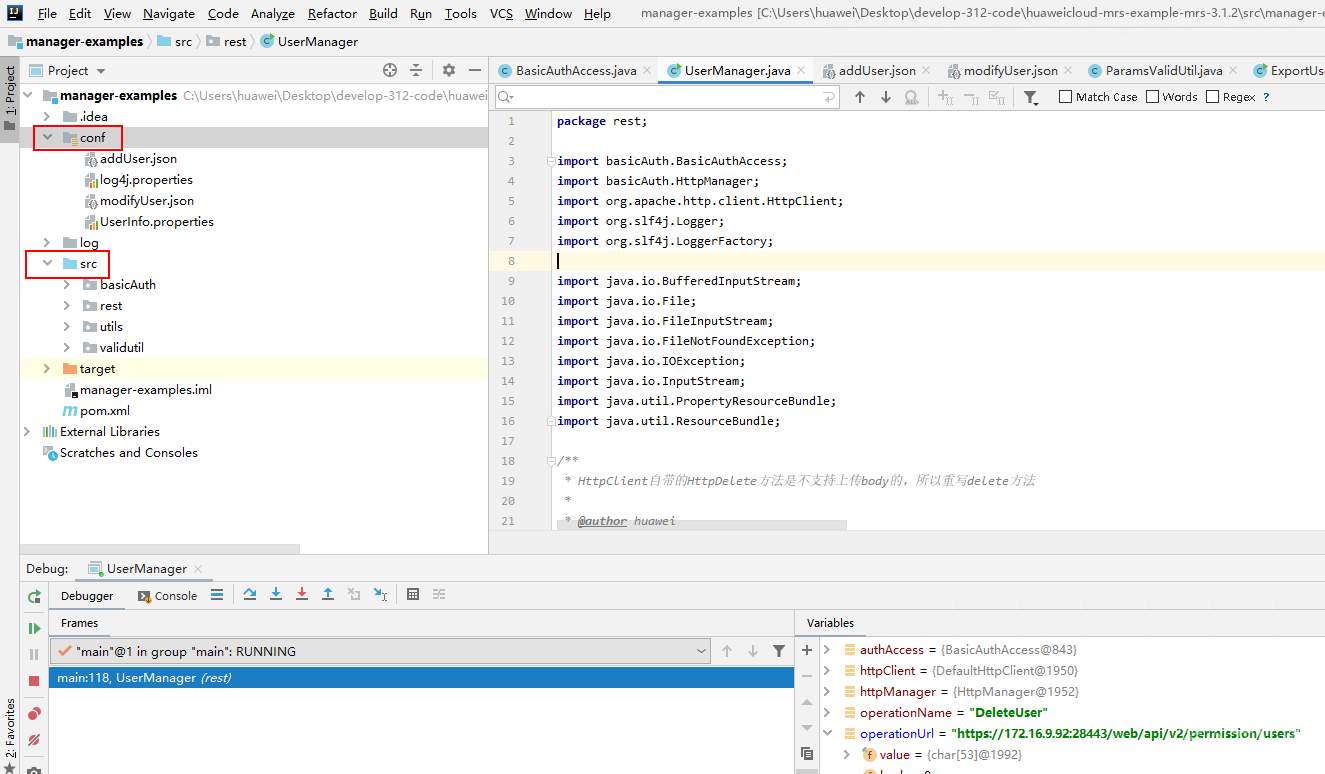
Task: Toggle the Words search checkbox
Action: click(x=1153, y=97)
